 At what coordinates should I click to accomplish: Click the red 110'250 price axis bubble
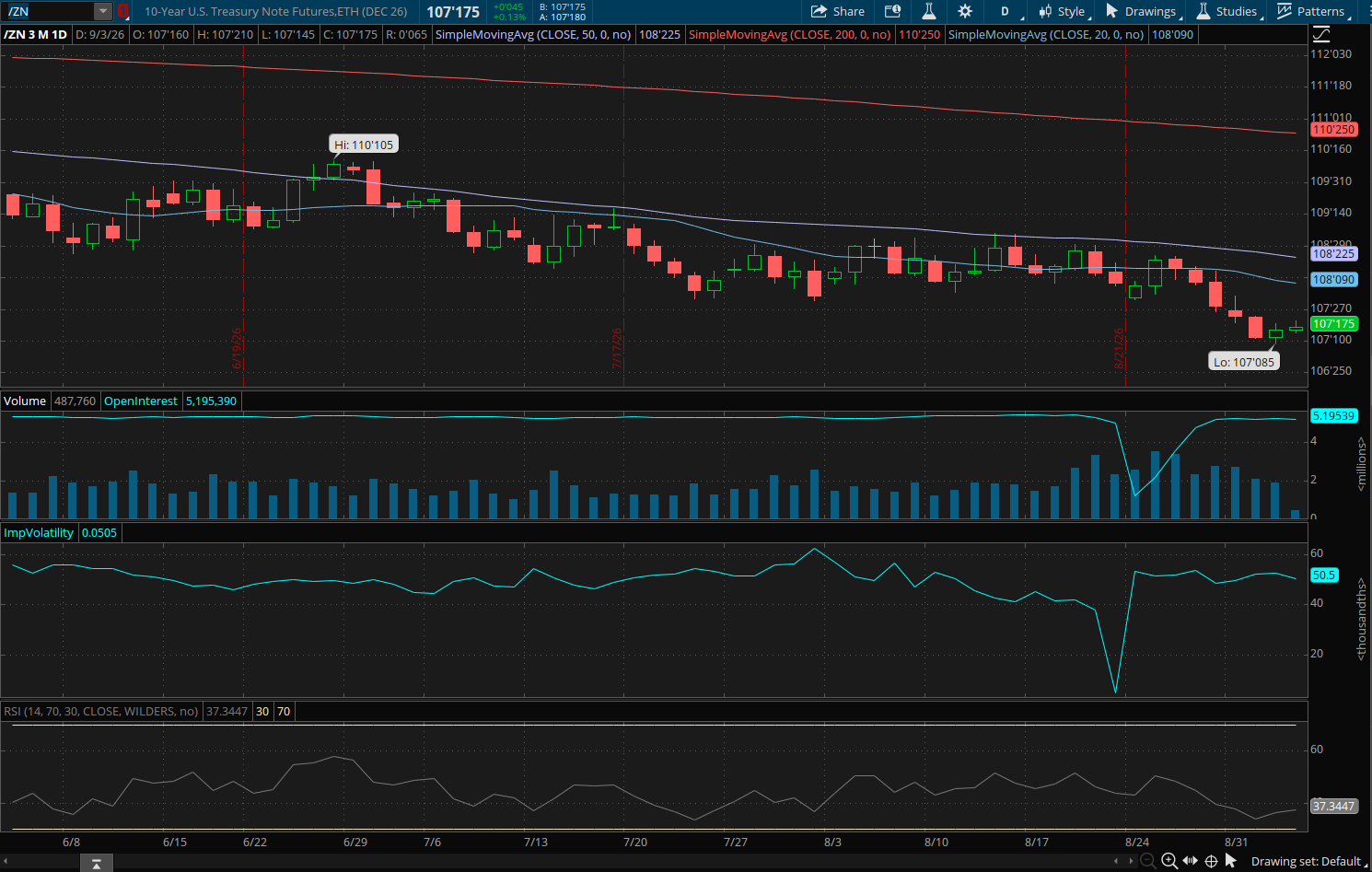coord(1333,130)
